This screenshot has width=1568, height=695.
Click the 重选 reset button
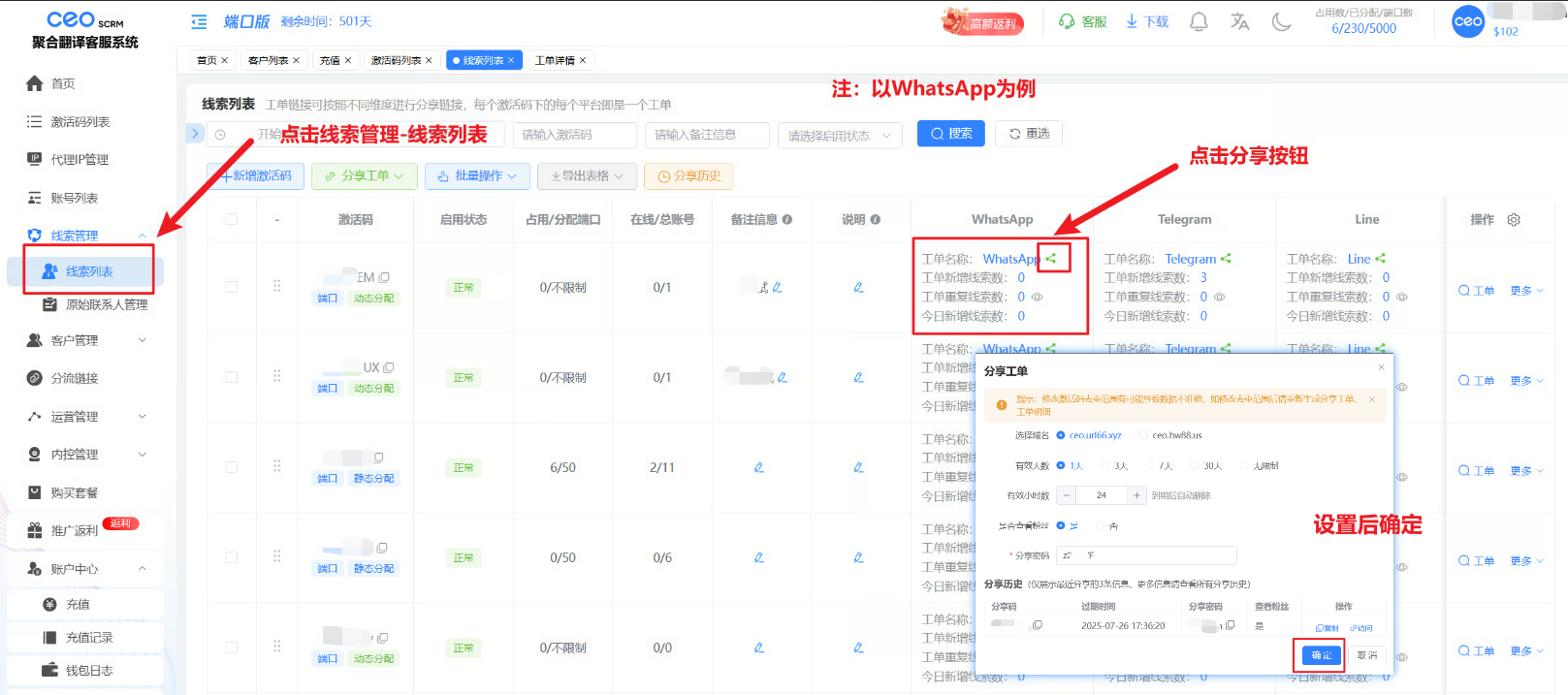tap(1029, 134)
